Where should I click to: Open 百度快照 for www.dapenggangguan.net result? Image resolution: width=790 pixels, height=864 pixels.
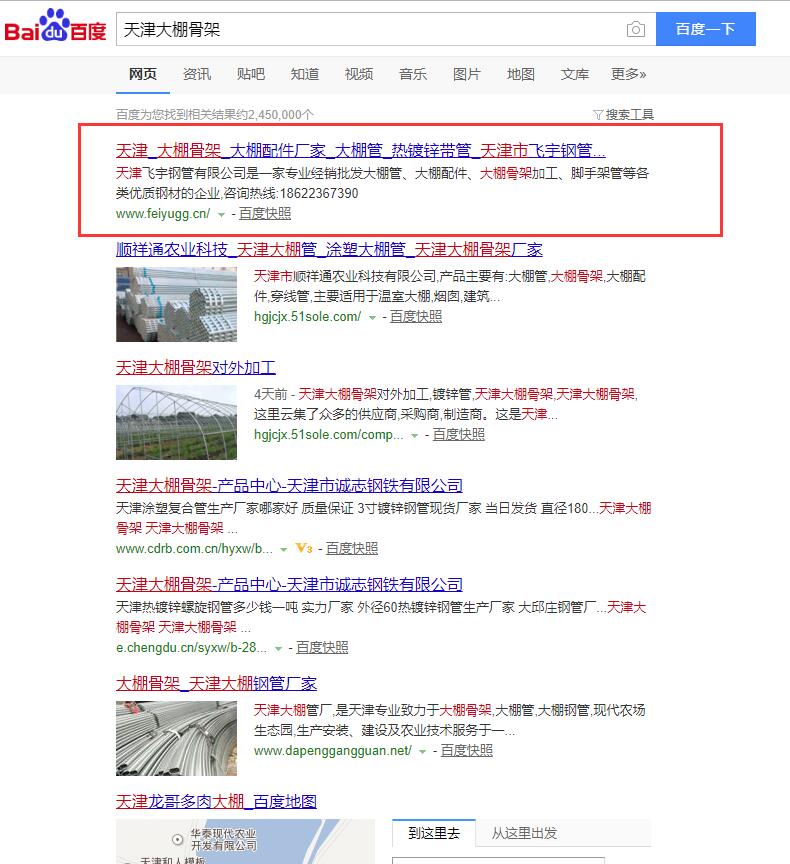pyautogui.click(x=467, y=750)
